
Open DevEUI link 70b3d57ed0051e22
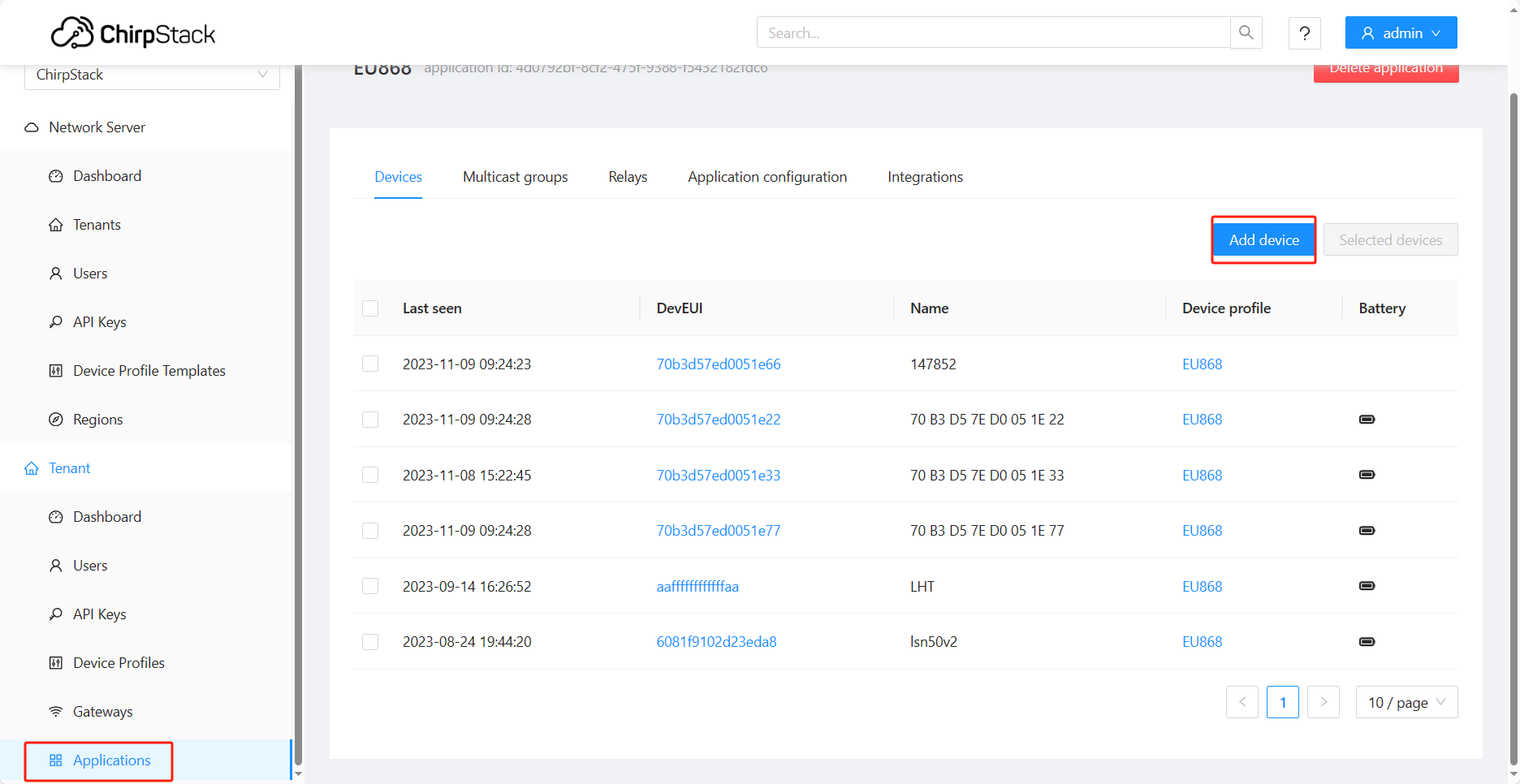(x=719, y=420)
